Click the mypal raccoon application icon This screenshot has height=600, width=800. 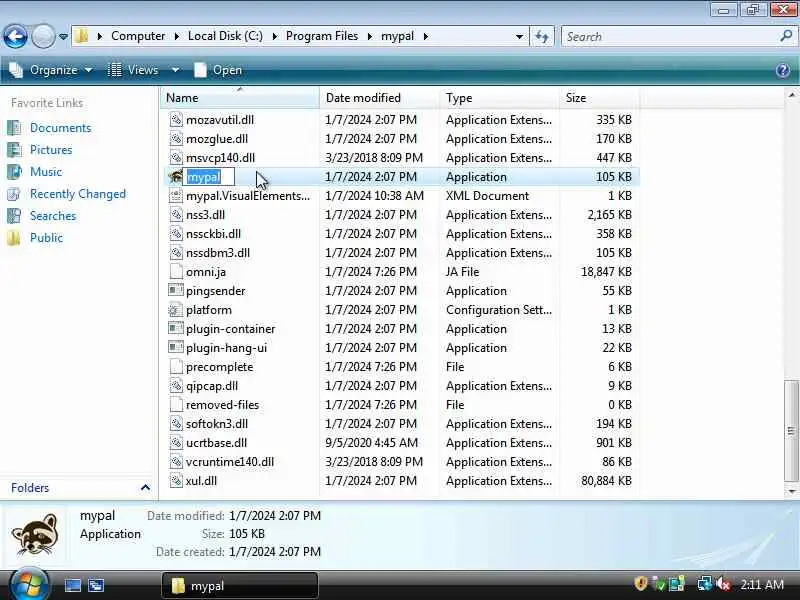175,177
